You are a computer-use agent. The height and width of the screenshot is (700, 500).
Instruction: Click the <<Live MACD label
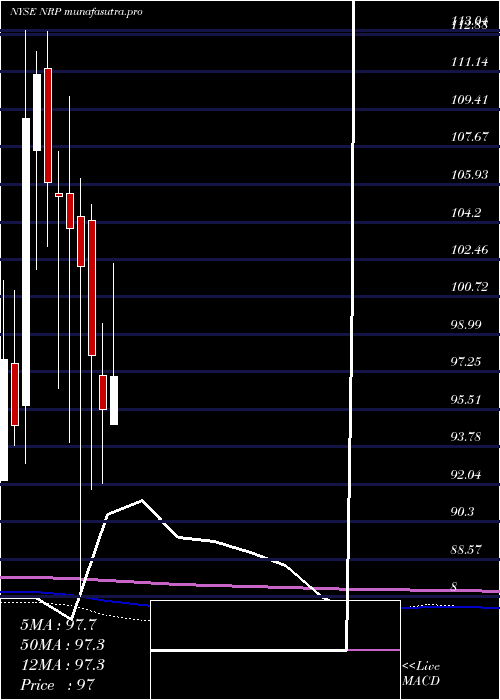click(x=421, y=674)
